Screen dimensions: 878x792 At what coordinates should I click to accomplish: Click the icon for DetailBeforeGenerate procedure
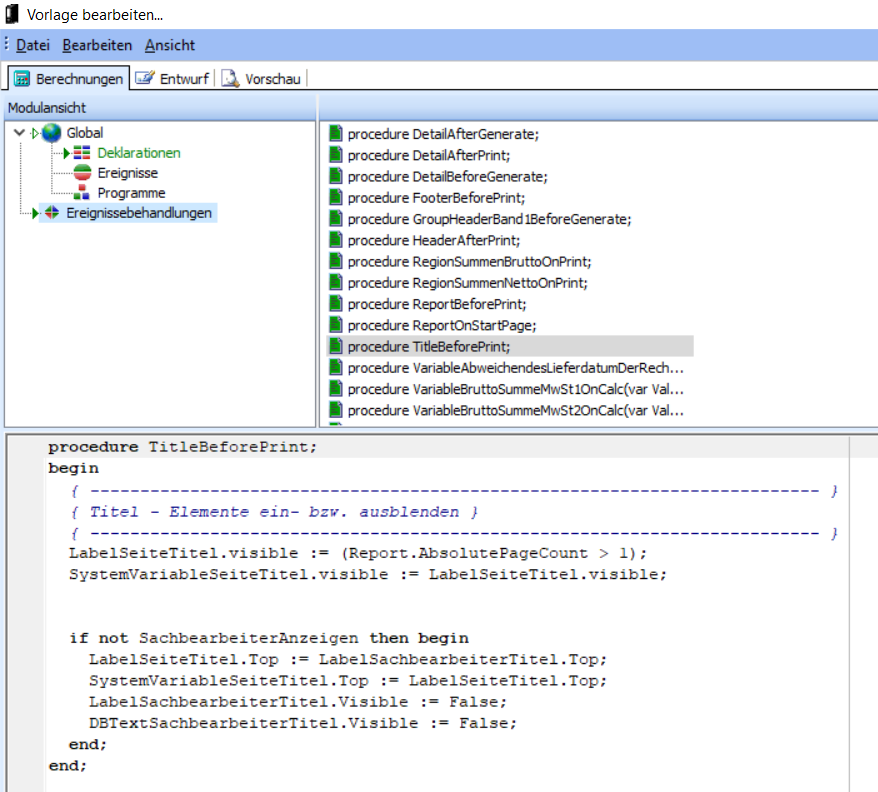pyautogui.click(x=335, y=176)
